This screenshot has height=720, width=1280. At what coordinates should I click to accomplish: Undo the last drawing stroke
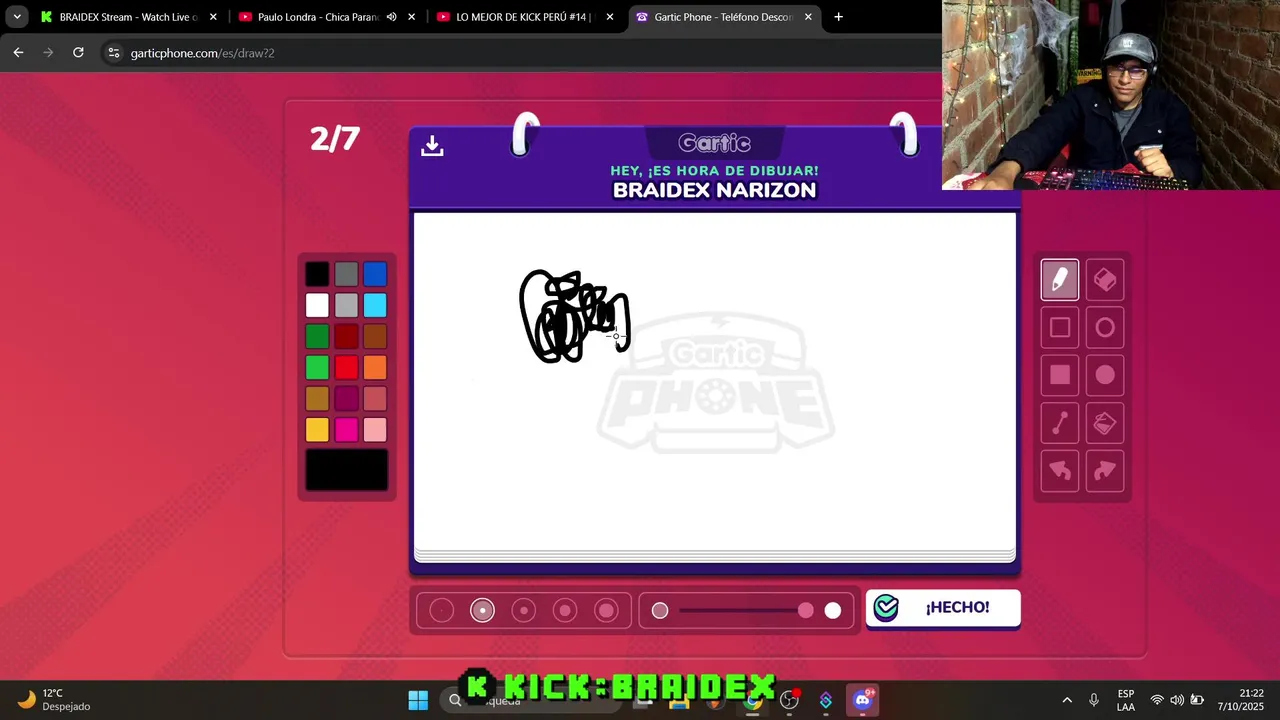point(1060,471)
